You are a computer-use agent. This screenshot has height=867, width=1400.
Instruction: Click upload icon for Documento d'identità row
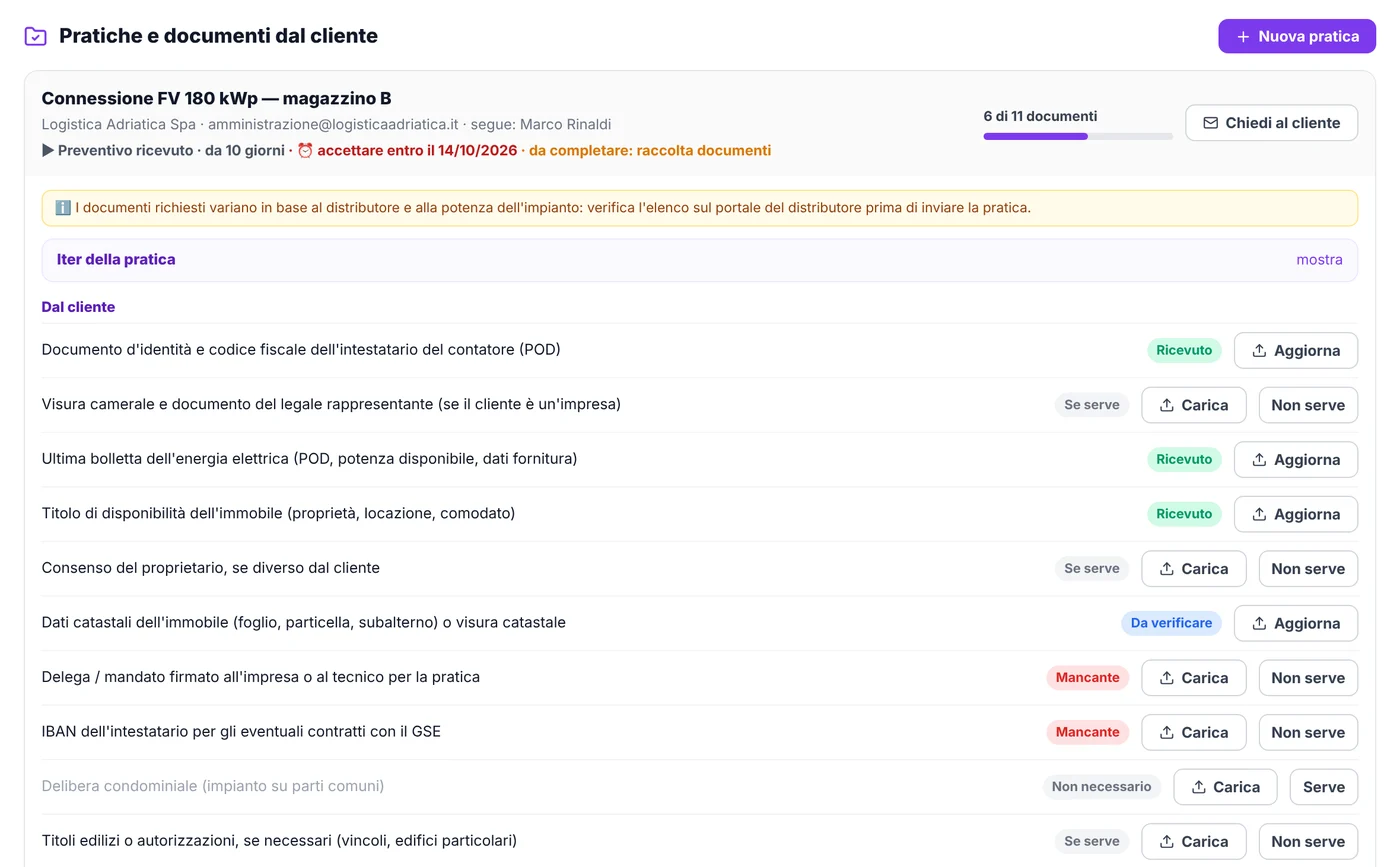(x=1259, y=351)
